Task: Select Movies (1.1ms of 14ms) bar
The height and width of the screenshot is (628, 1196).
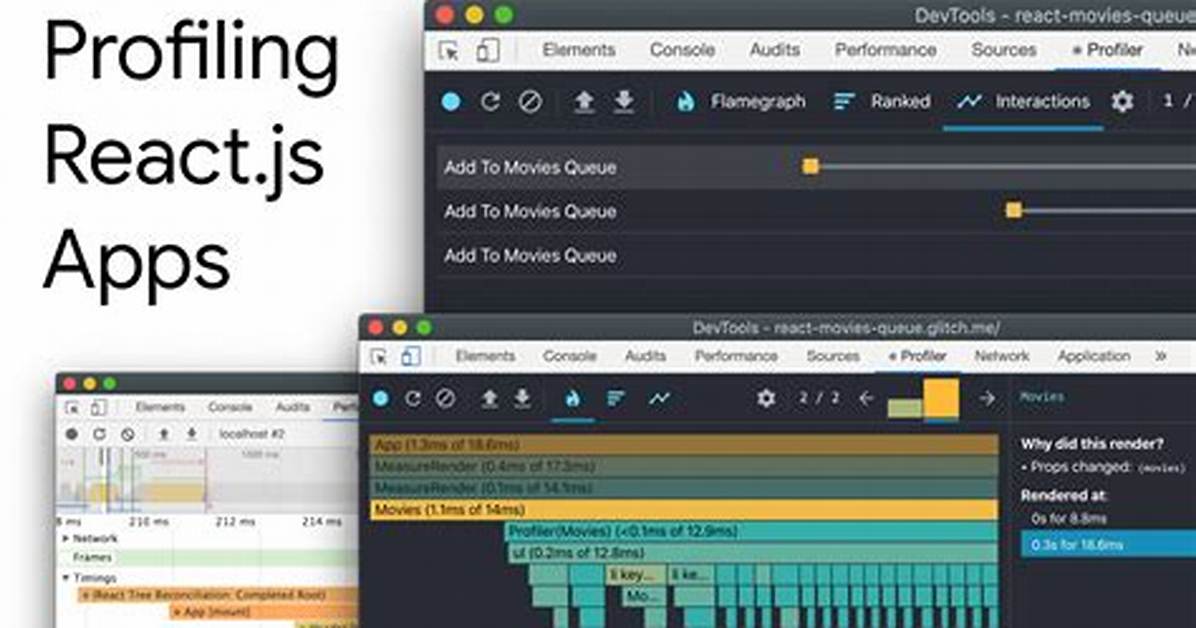Action: click(684, 510)
